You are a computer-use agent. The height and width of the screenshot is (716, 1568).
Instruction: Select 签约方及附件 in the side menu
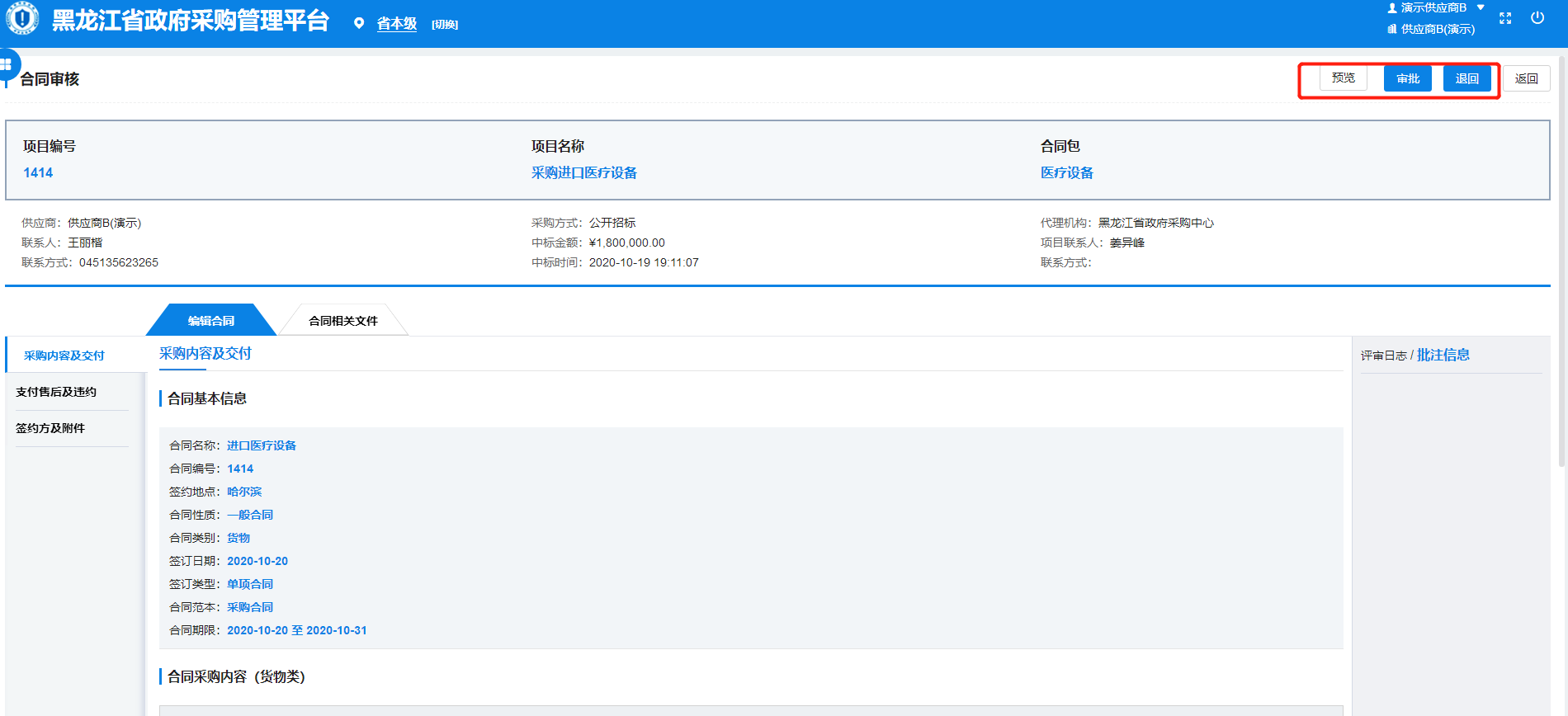pos(50,429)
